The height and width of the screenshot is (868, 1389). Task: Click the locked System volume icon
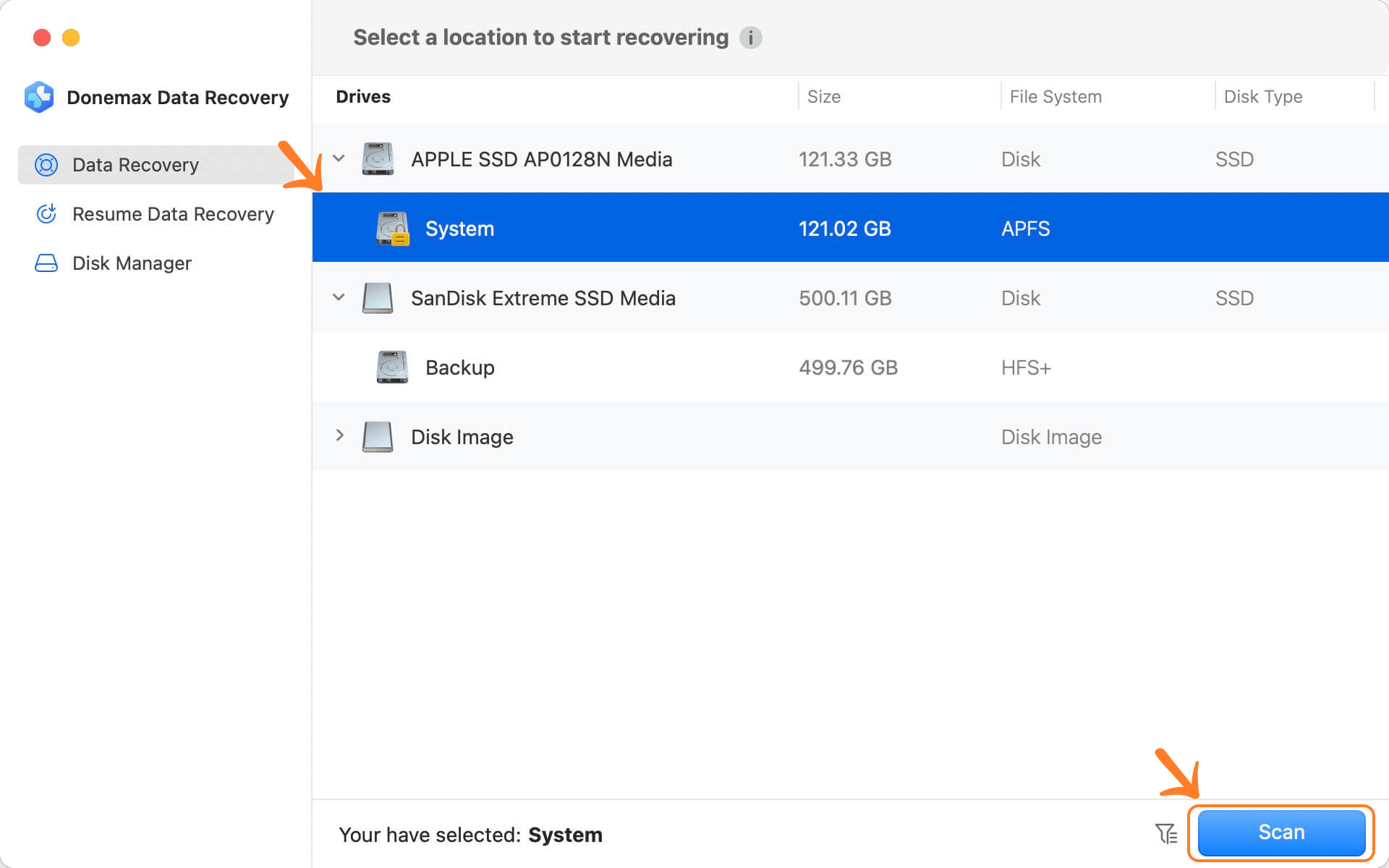point(392,229)
